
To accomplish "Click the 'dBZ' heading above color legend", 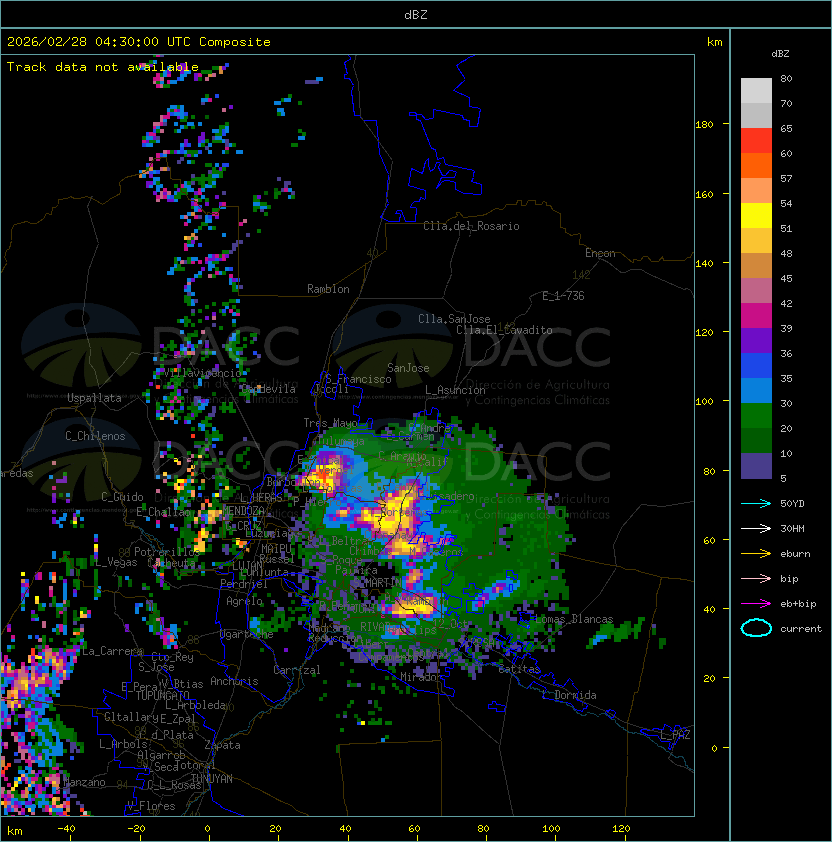I will tap(780, 54).
